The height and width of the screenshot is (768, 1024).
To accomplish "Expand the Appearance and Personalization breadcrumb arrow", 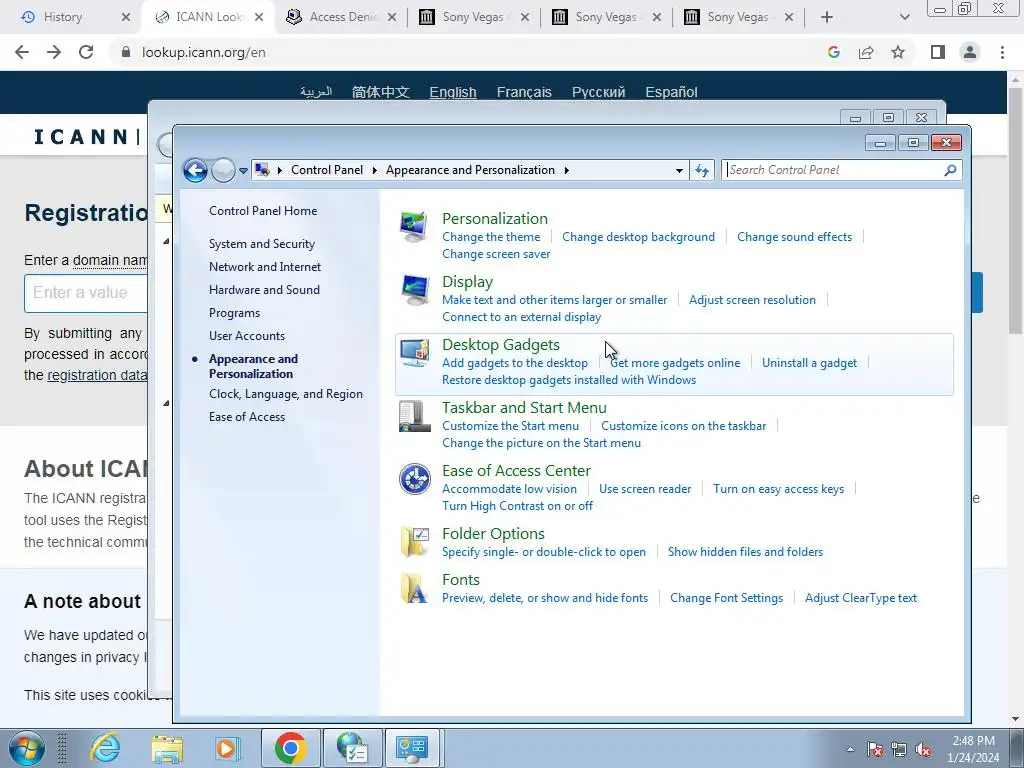I will [567, 170].
